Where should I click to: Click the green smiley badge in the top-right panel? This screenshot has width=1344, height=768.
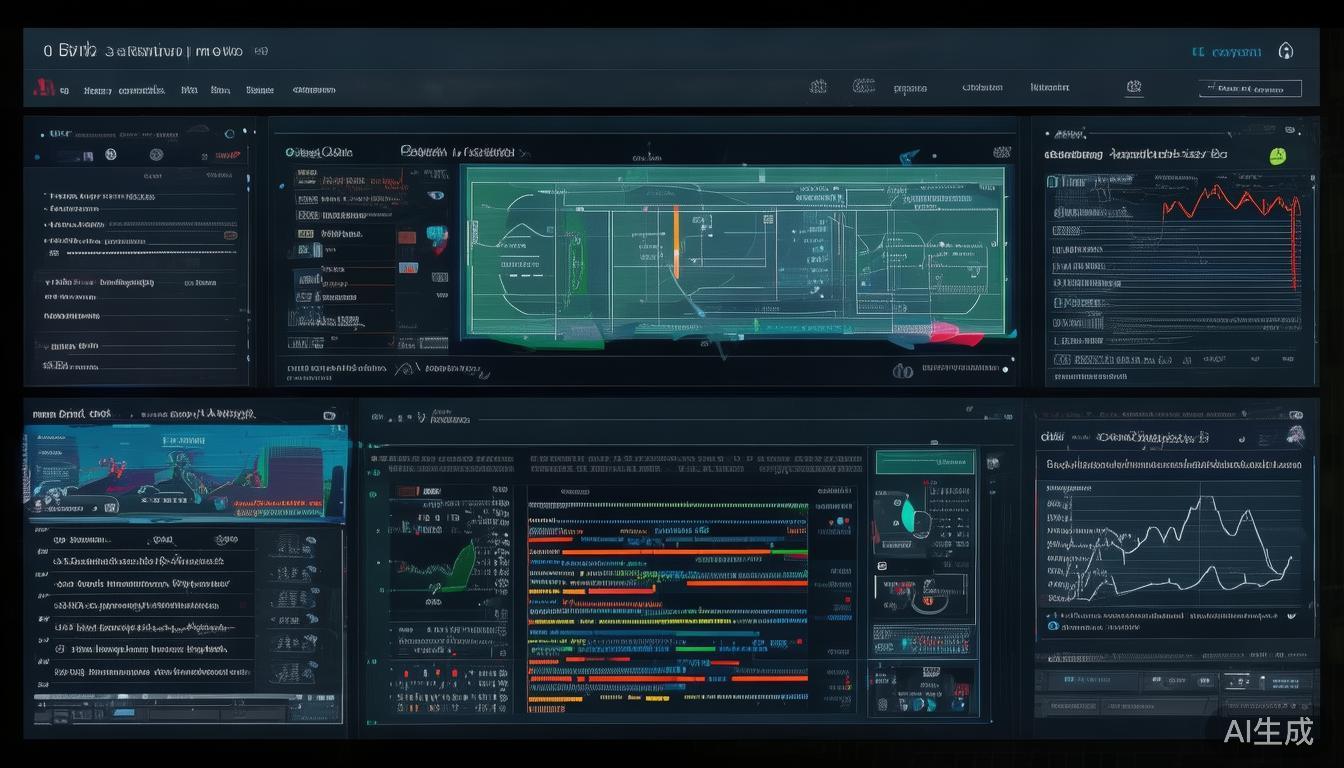pyautogui.click(x=1276, y=156)
